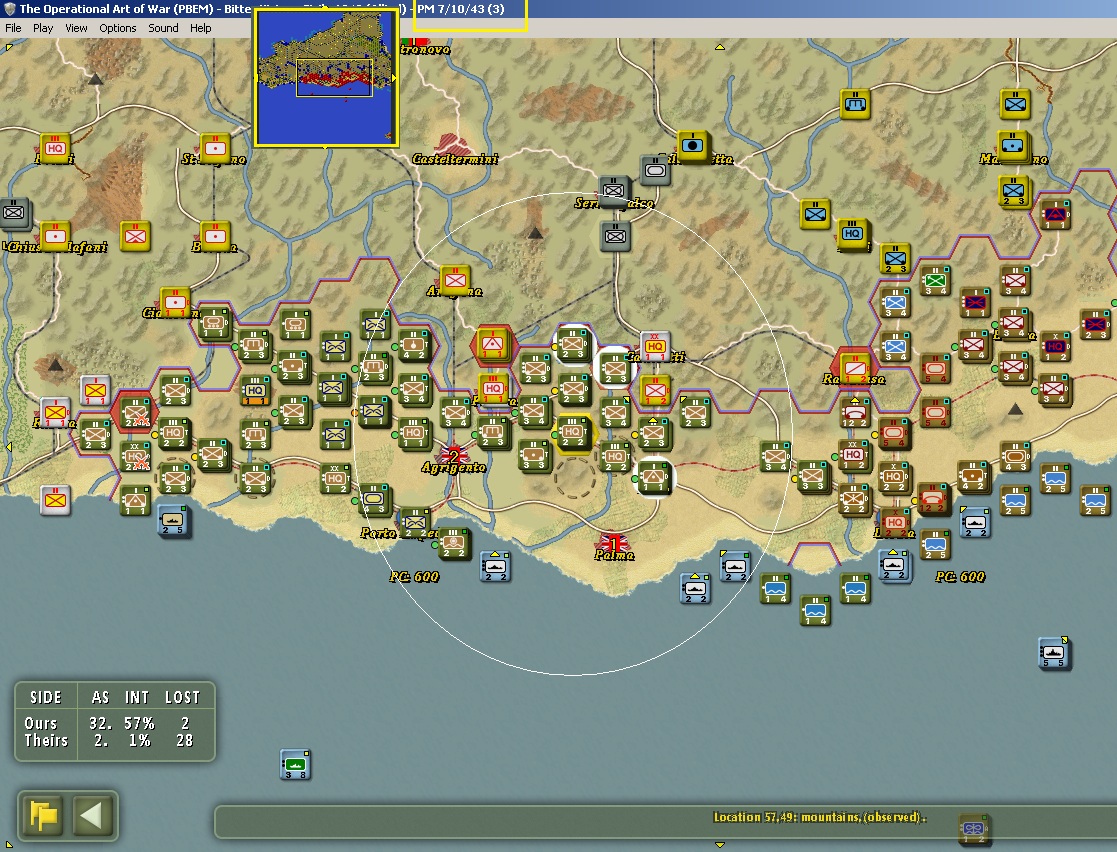Select infantry unit marked with crossed swords
This screenshot has height=852, width=1117.
point(136,412)
